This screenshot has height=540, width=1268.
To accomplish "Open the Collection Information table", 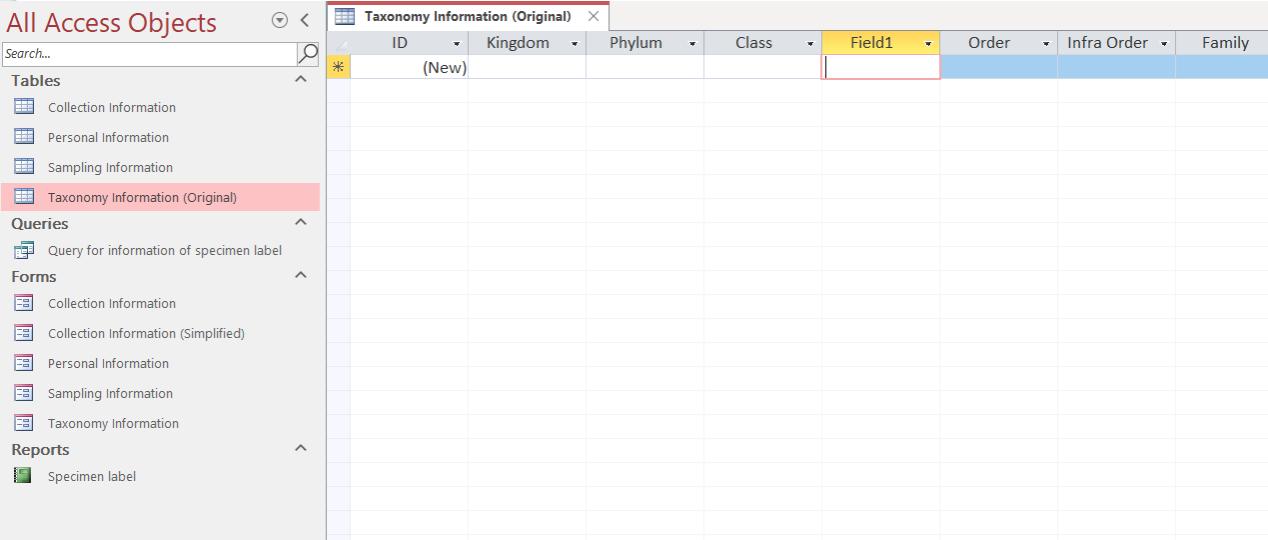I will click(x=112, y=107).
